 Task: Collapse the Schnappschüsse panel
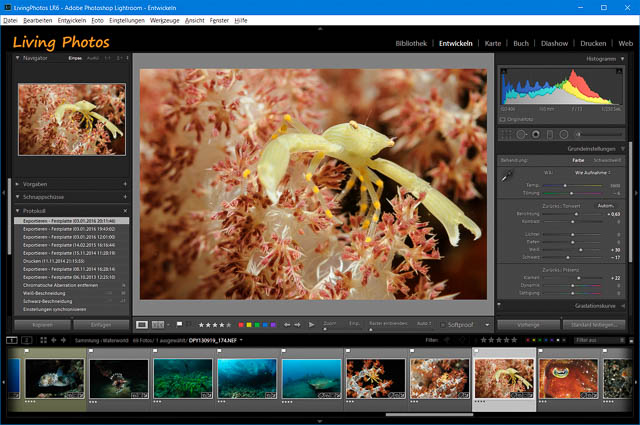(x=18, y=197)
